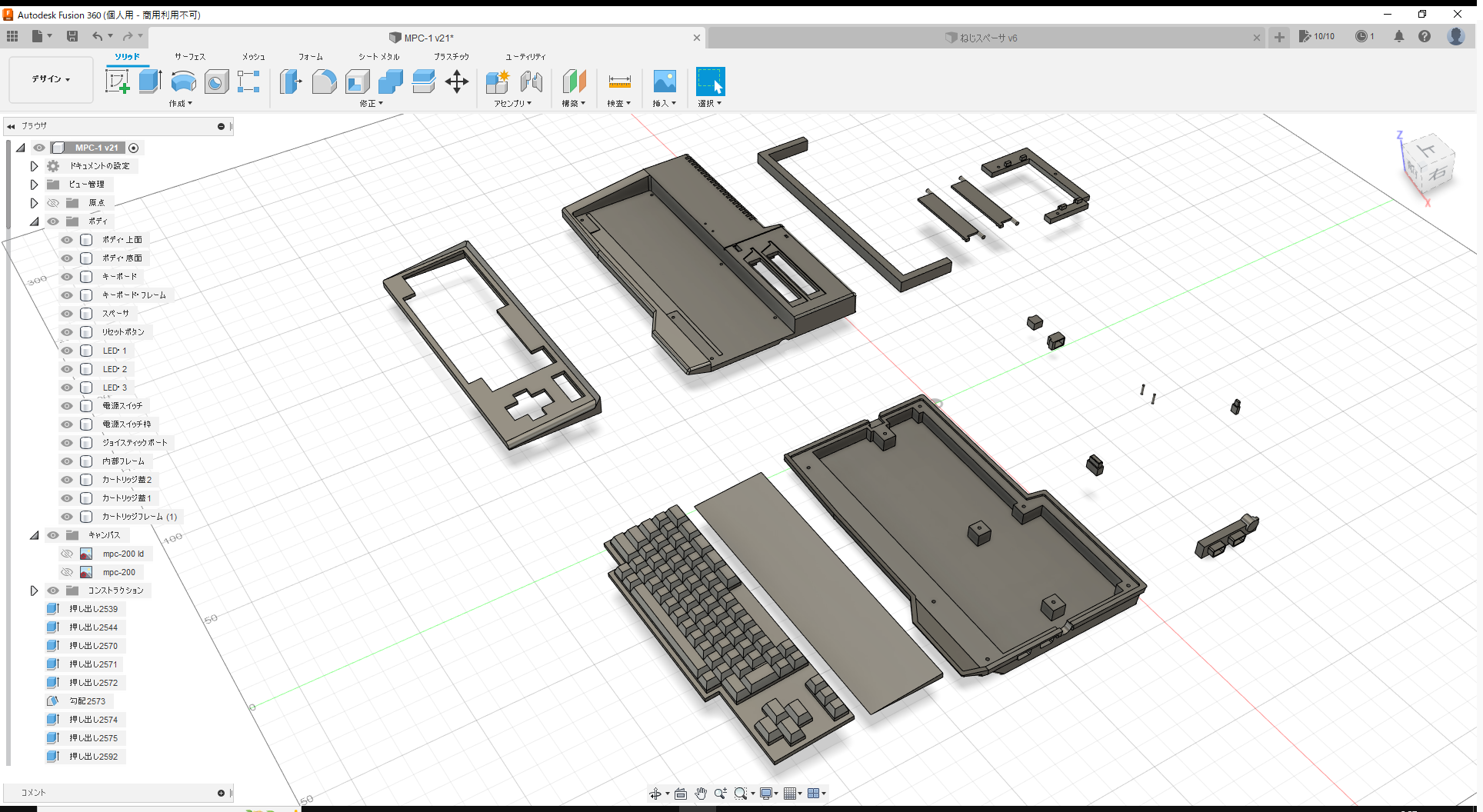Expand the ビュー管理 tree node
Screen dimensions: 1483x812
[x=34, y=184]
